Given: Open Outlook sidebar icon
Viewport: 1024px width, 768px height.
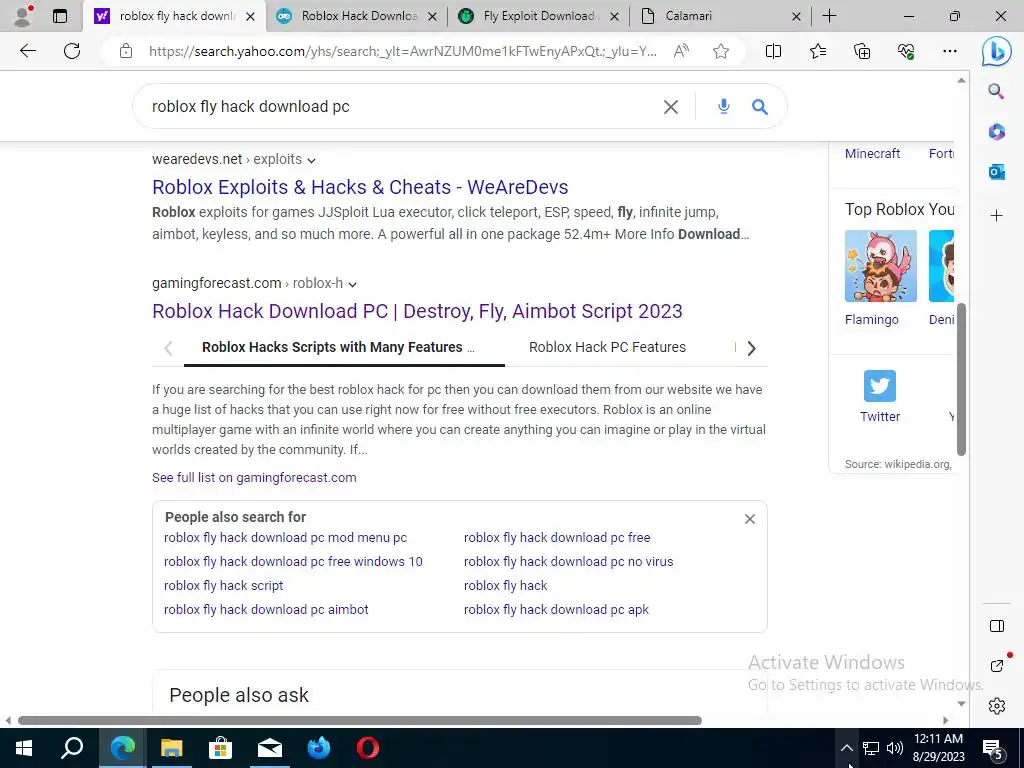Looking at the screenshot, I should (997, 172).
